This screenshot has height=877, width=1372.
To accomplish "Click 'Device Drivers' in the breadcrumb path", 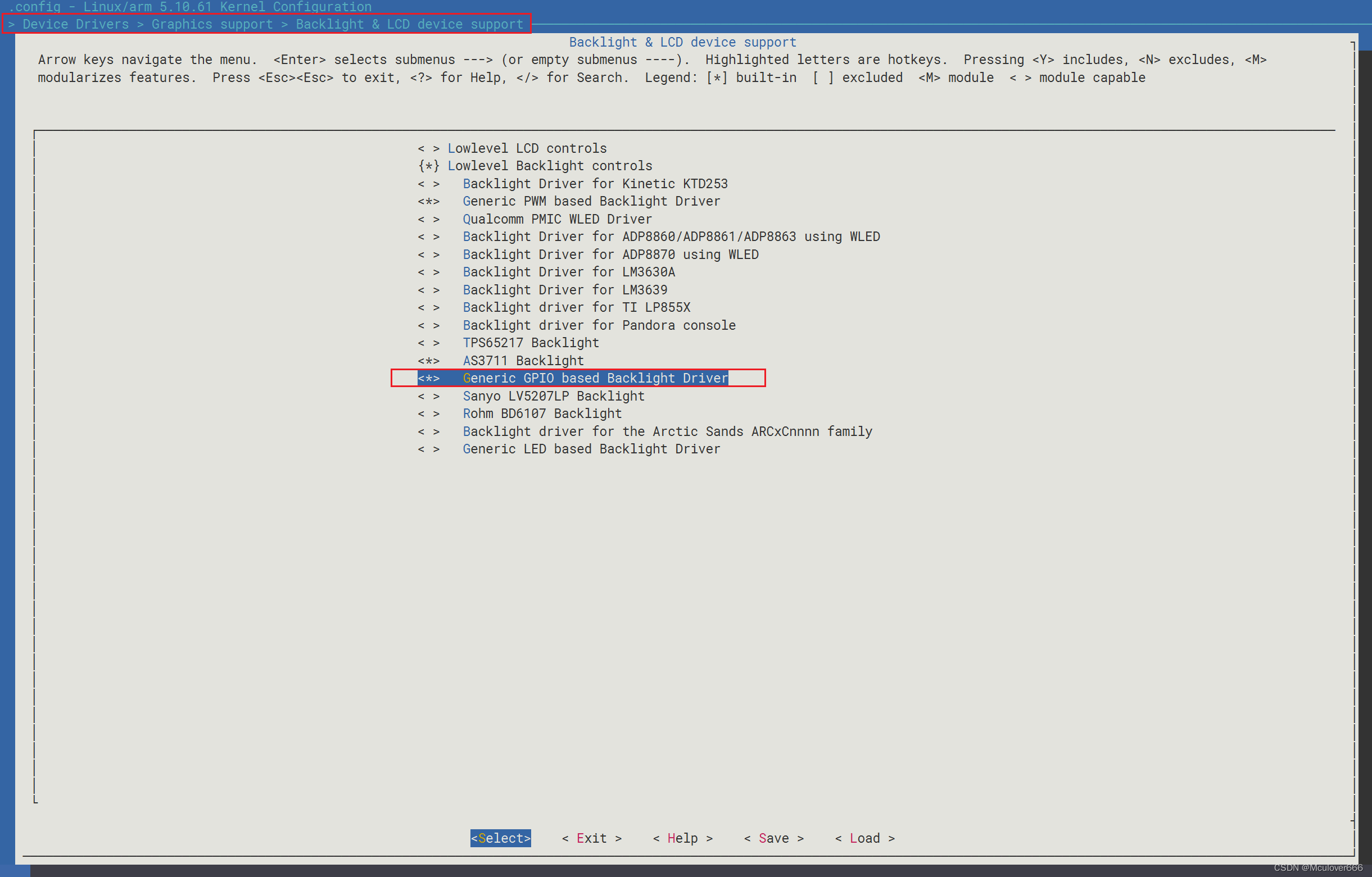I will tap(76, 25).
